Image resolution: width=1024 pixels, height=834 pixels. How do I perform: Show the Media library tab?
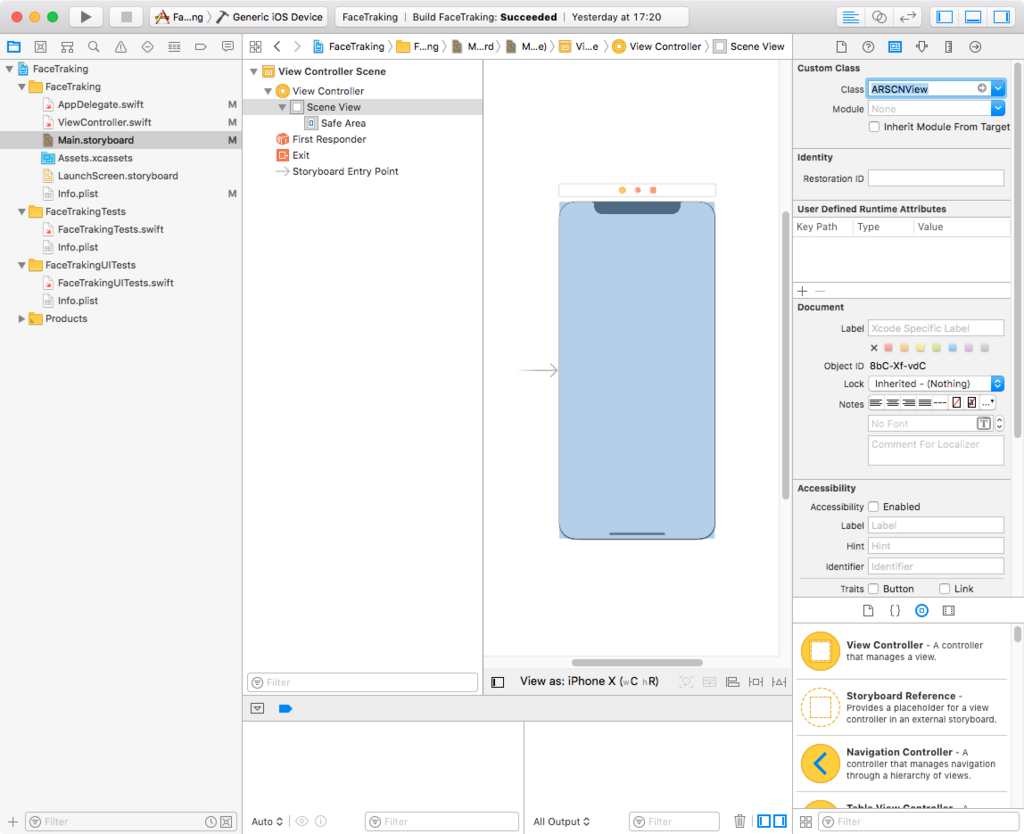pyautogui.click(x=948, y=611)
